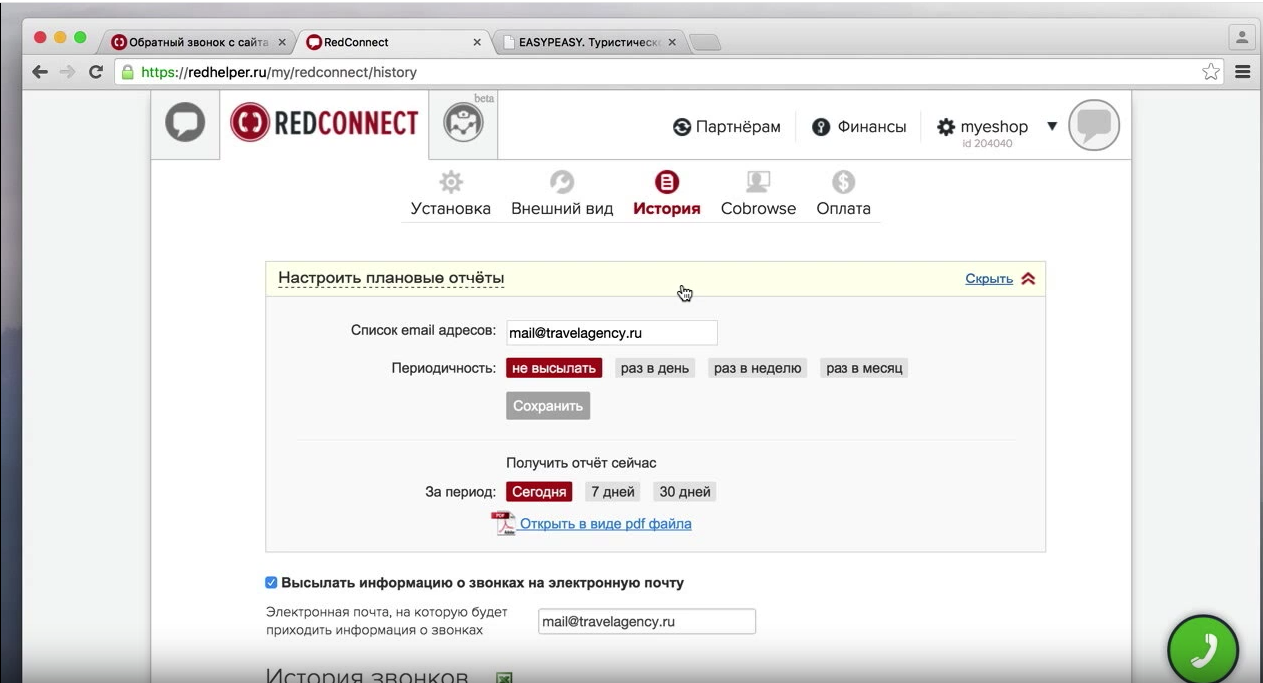Click the green phone callback button
The image size is (1263, 683).
click(x=1203, y=650)
